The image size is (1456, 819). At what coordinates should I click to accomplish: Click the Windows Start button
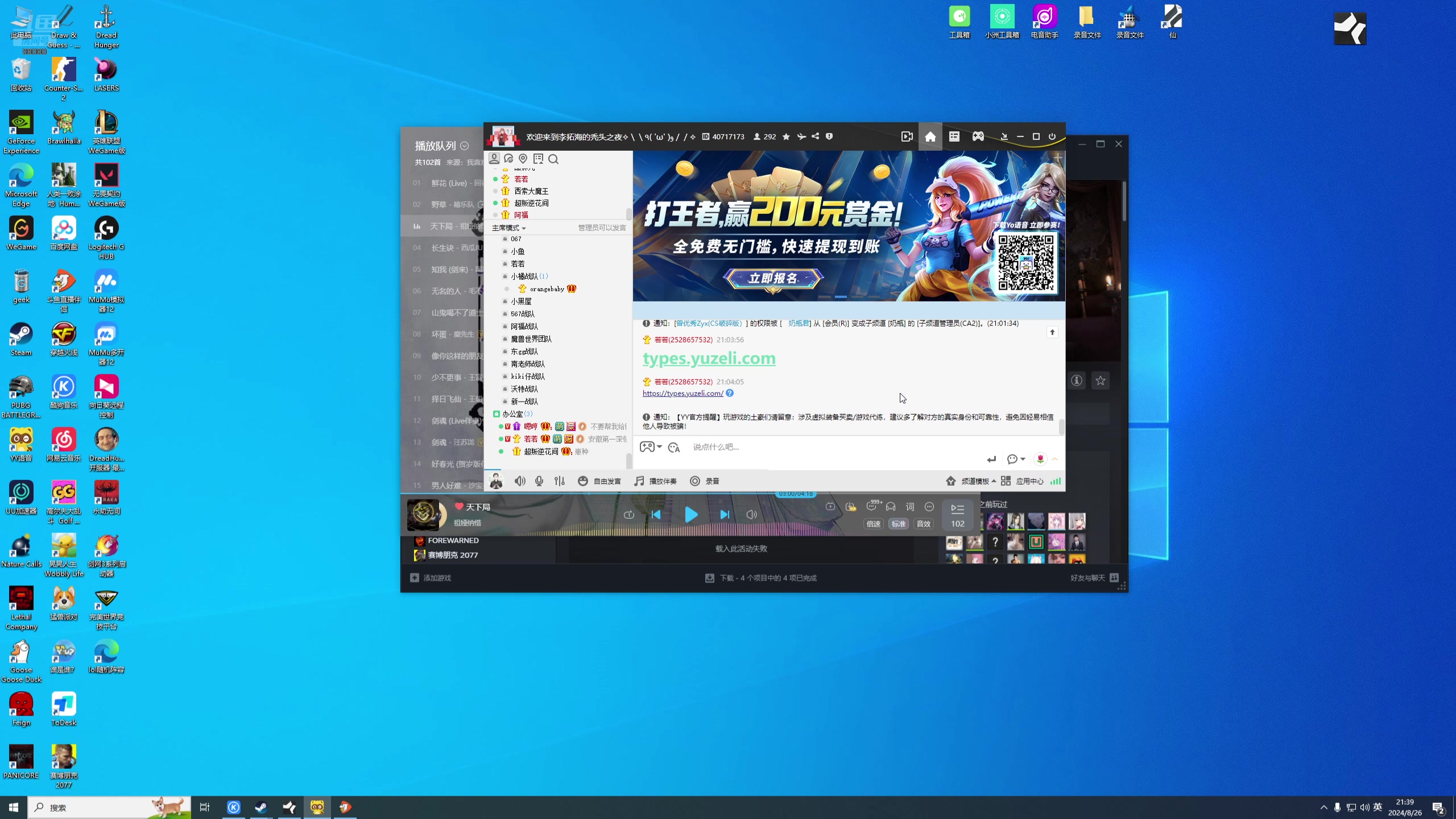[x=14, y=808]
